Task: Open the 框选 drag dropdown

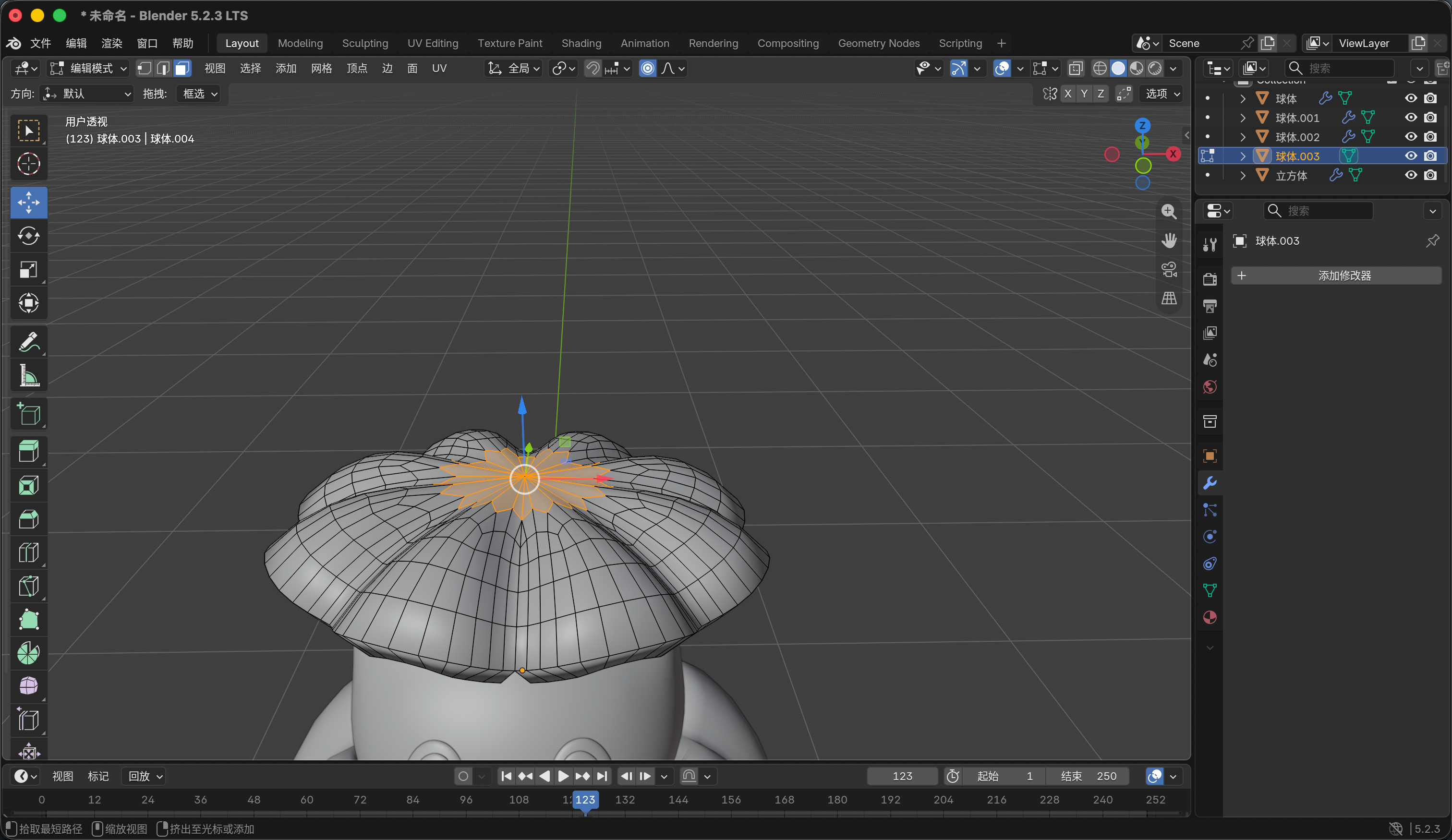Action: (x=199, y=93)
